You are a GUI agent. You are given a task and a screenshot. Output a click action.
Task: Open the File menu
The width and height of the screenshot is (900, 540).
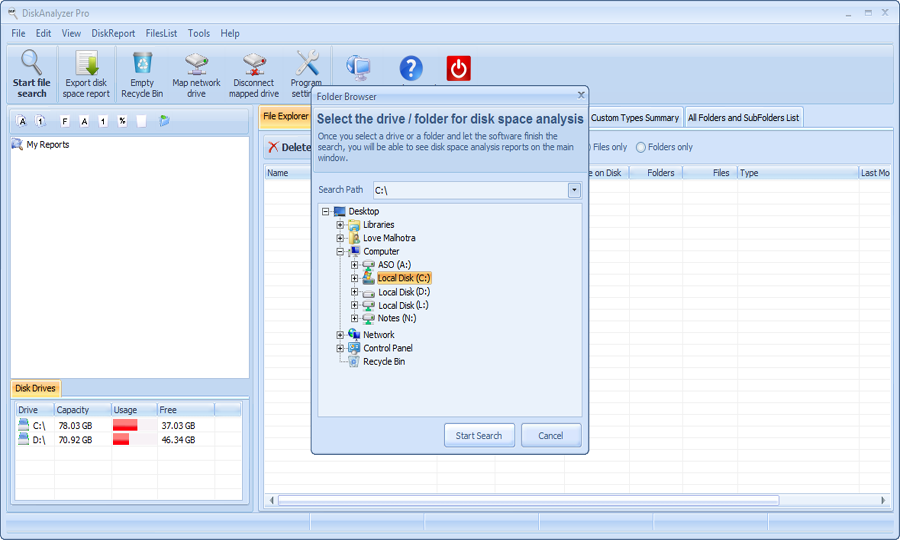18,33
